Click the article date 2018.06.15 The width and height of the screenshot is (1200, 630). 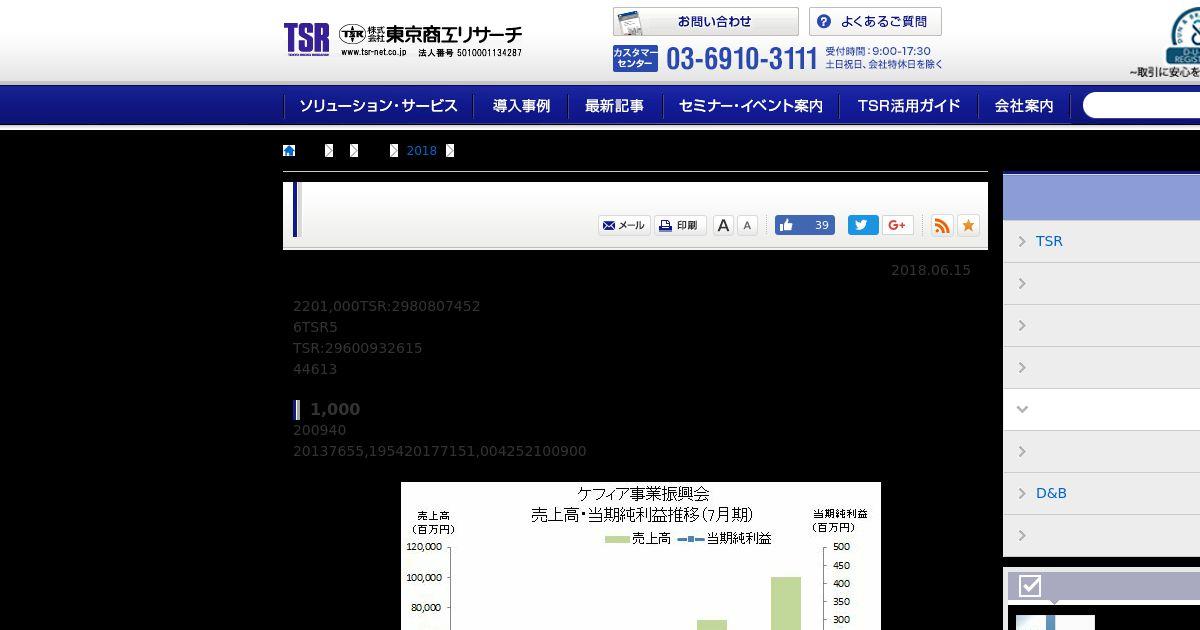coord(931,270)
